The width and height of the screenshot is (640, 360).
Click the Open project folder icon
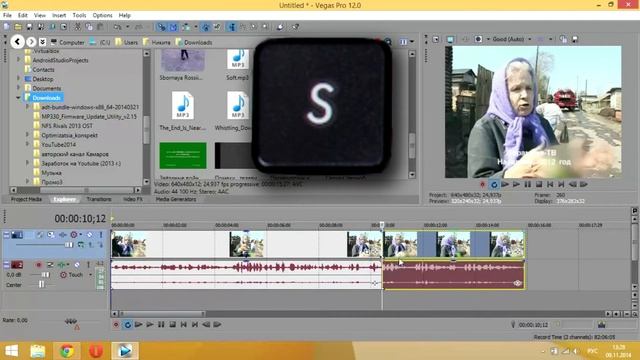[x=18, y=27]
